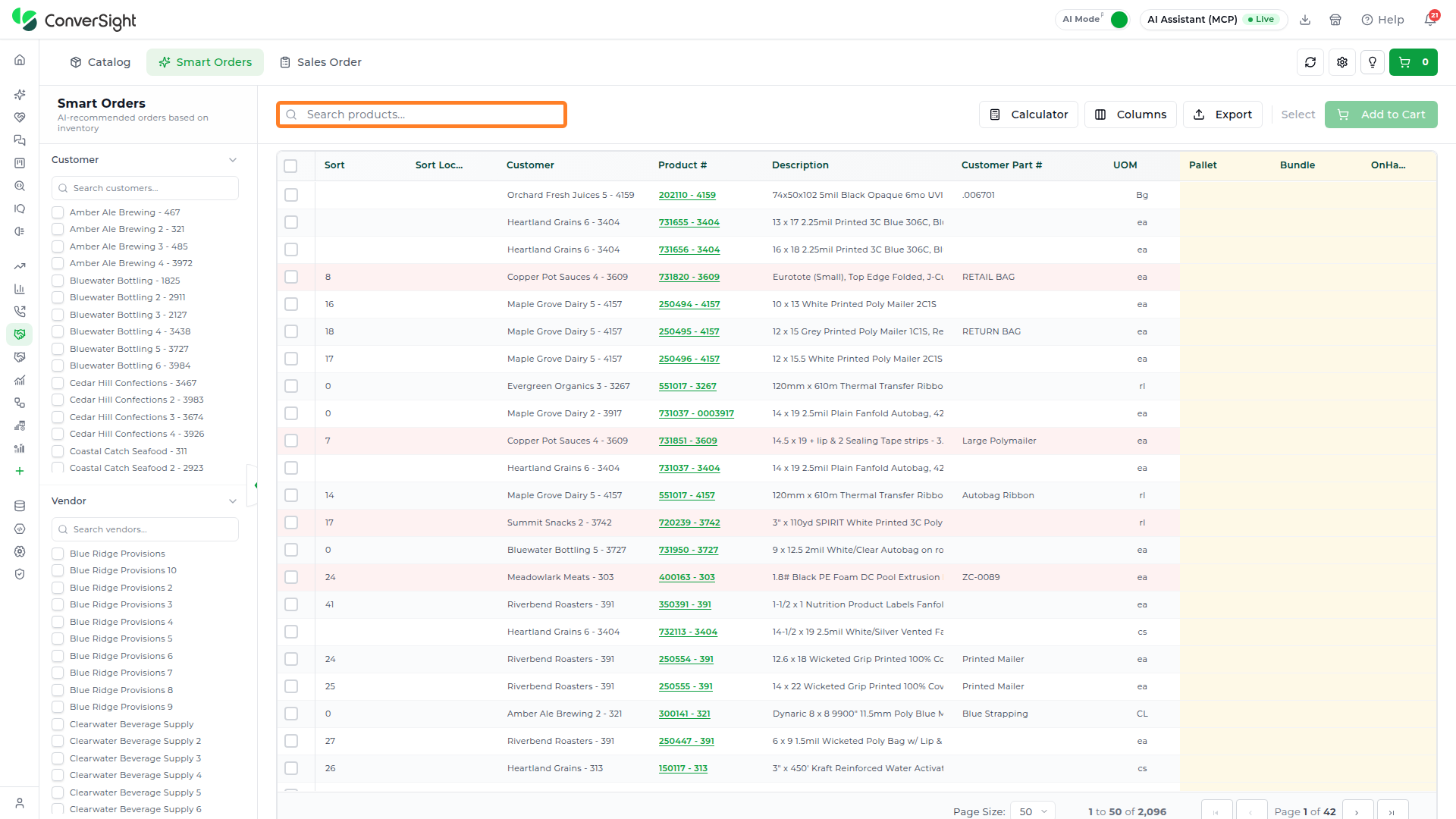The width and height of the screenshot is (1456, 819).
Task: Open the Calculator button
Action: pyautogui.click(x=1028, y=115)
